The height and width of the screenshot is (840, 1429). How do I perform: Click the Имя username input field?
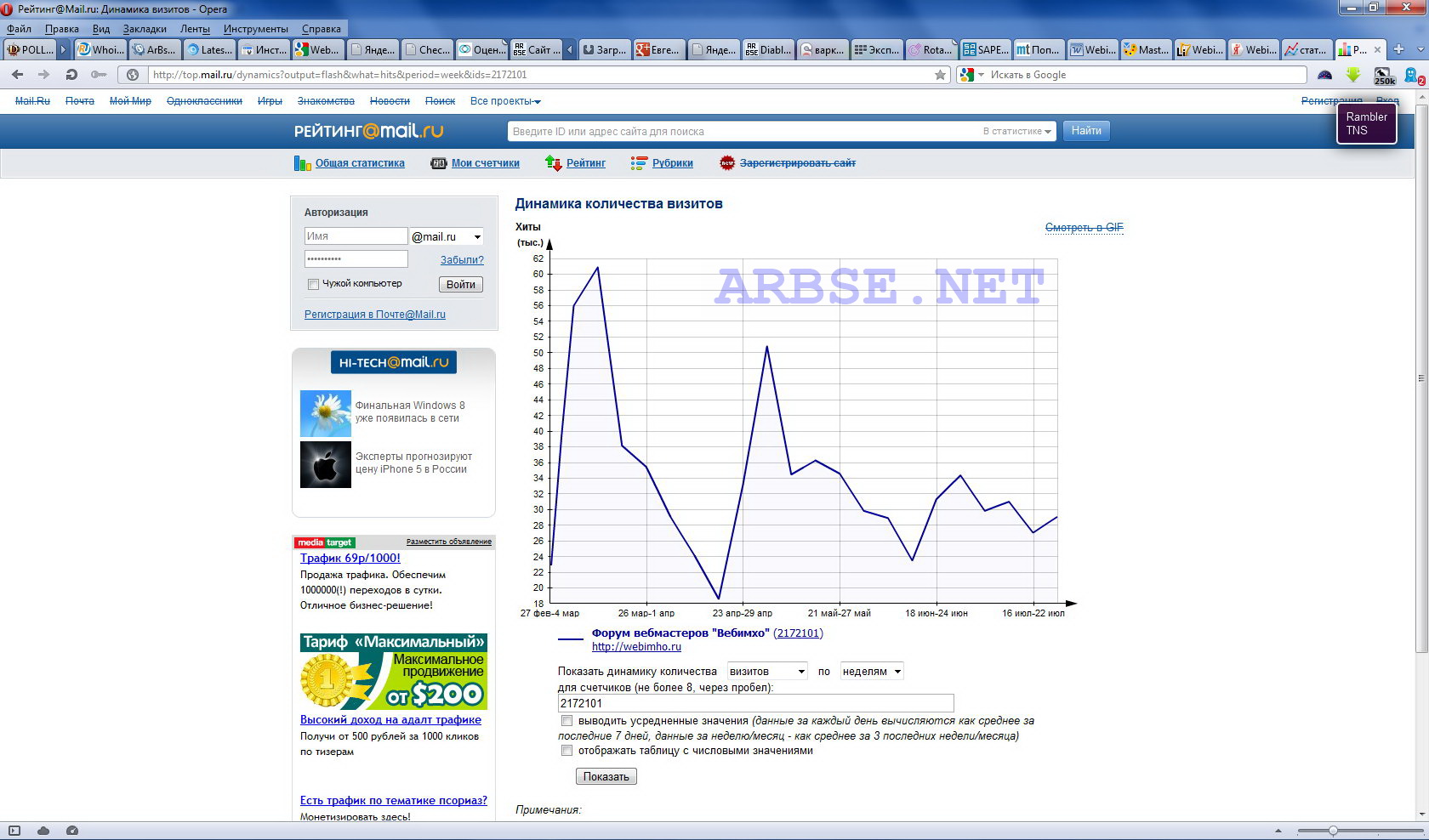tap(356, 236)
